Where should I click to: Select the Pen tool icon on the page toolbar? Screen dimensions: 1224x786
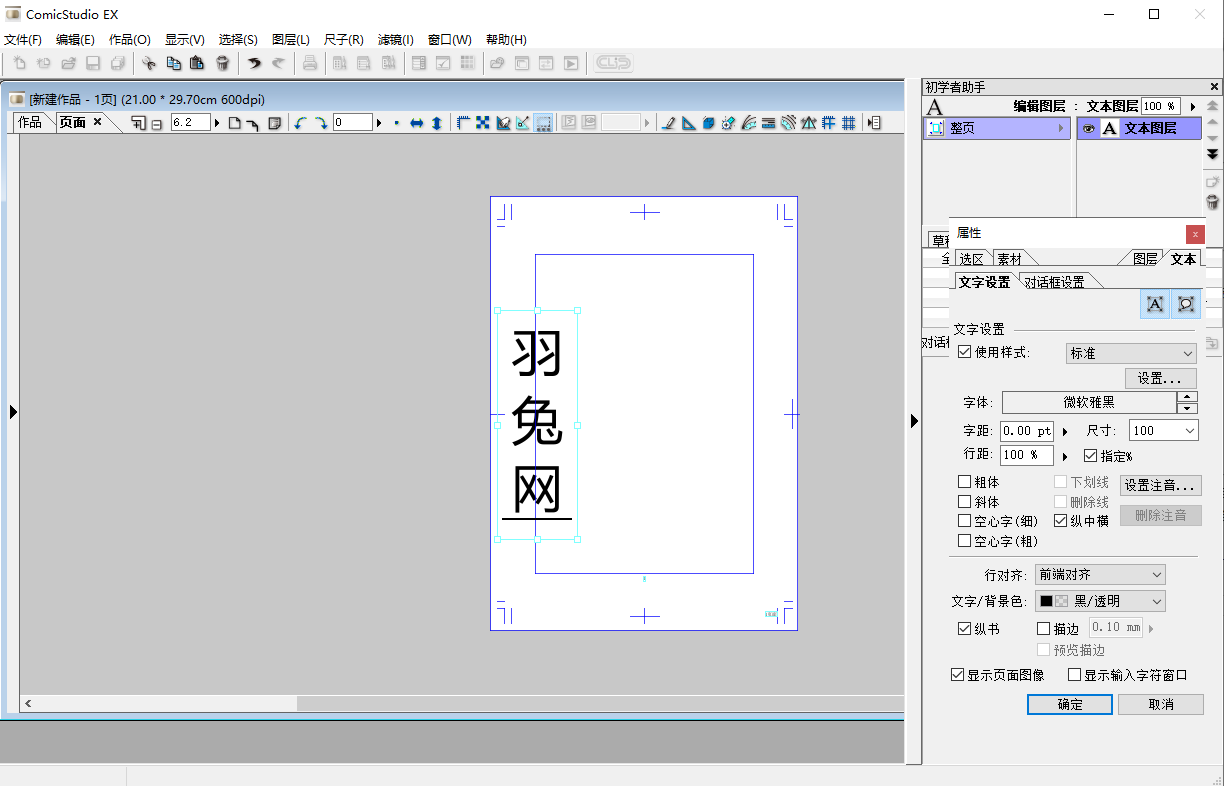coord(668,122)
